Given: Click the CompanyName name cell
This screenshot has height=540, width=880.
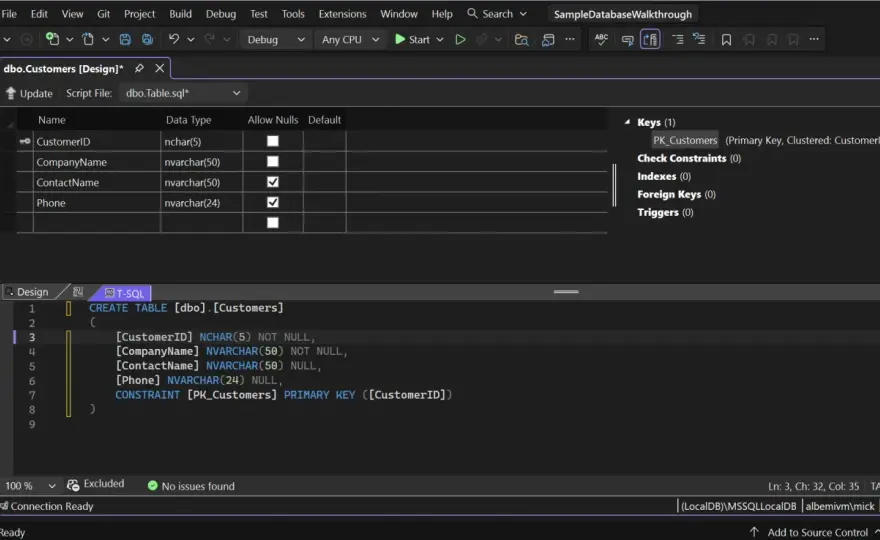Looking at the screenshot, I should tap(97, 162).
